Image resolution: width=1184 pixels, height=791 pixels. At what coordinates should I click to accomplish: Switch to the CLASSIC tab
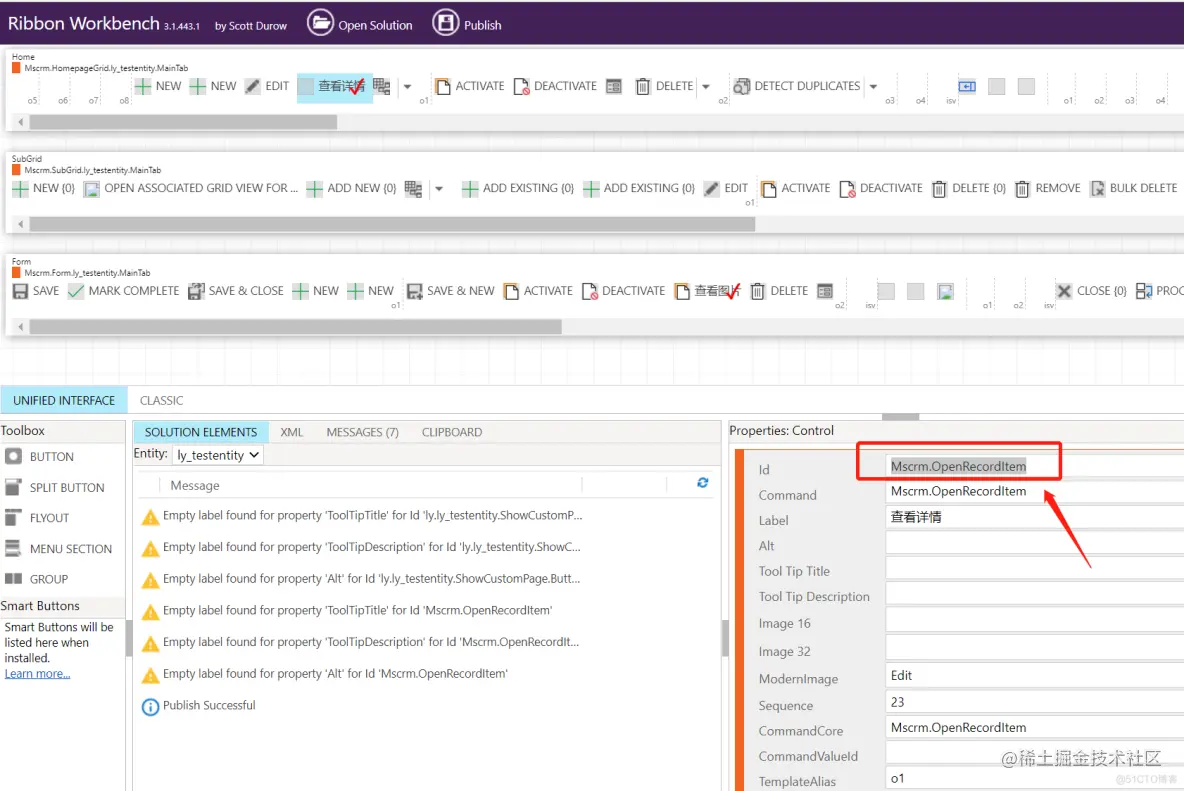(161, 400)
